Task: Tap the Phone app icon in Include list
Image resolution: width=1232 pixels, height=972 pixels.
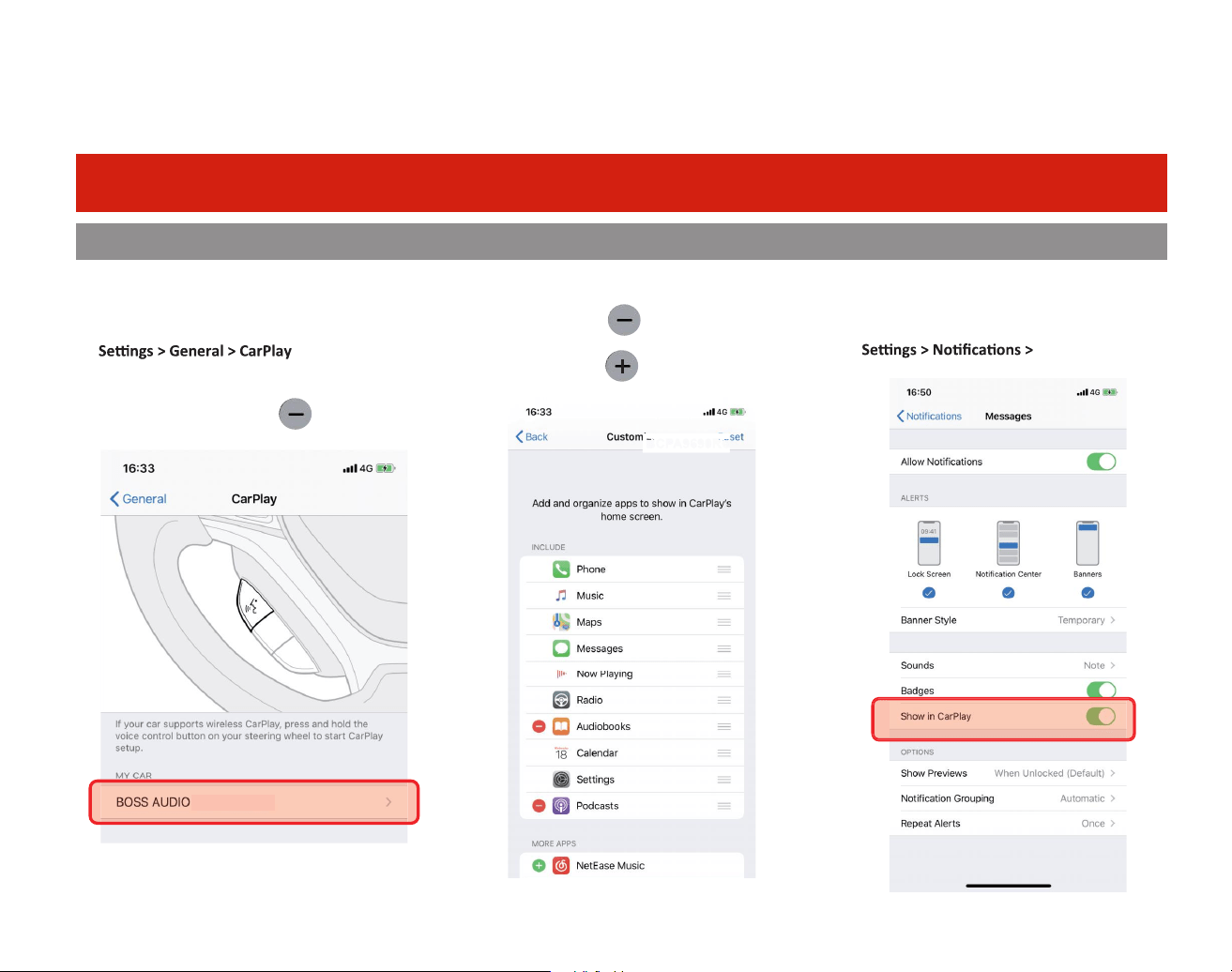Action: pyautogui.click(x=561, y=570)
